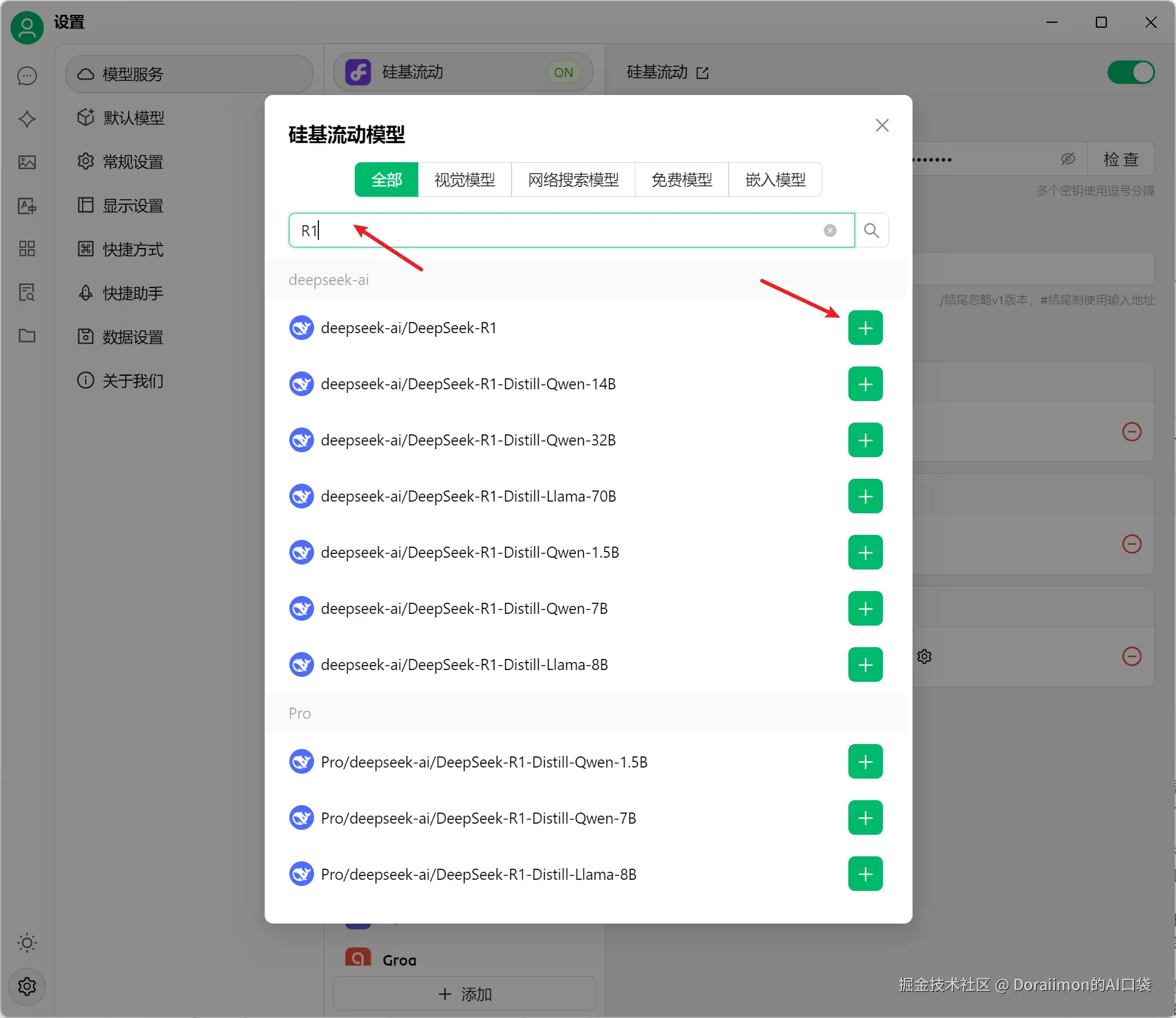Open 常规设置 settings section
The image size is (1176, 1018).
[189, 162]
